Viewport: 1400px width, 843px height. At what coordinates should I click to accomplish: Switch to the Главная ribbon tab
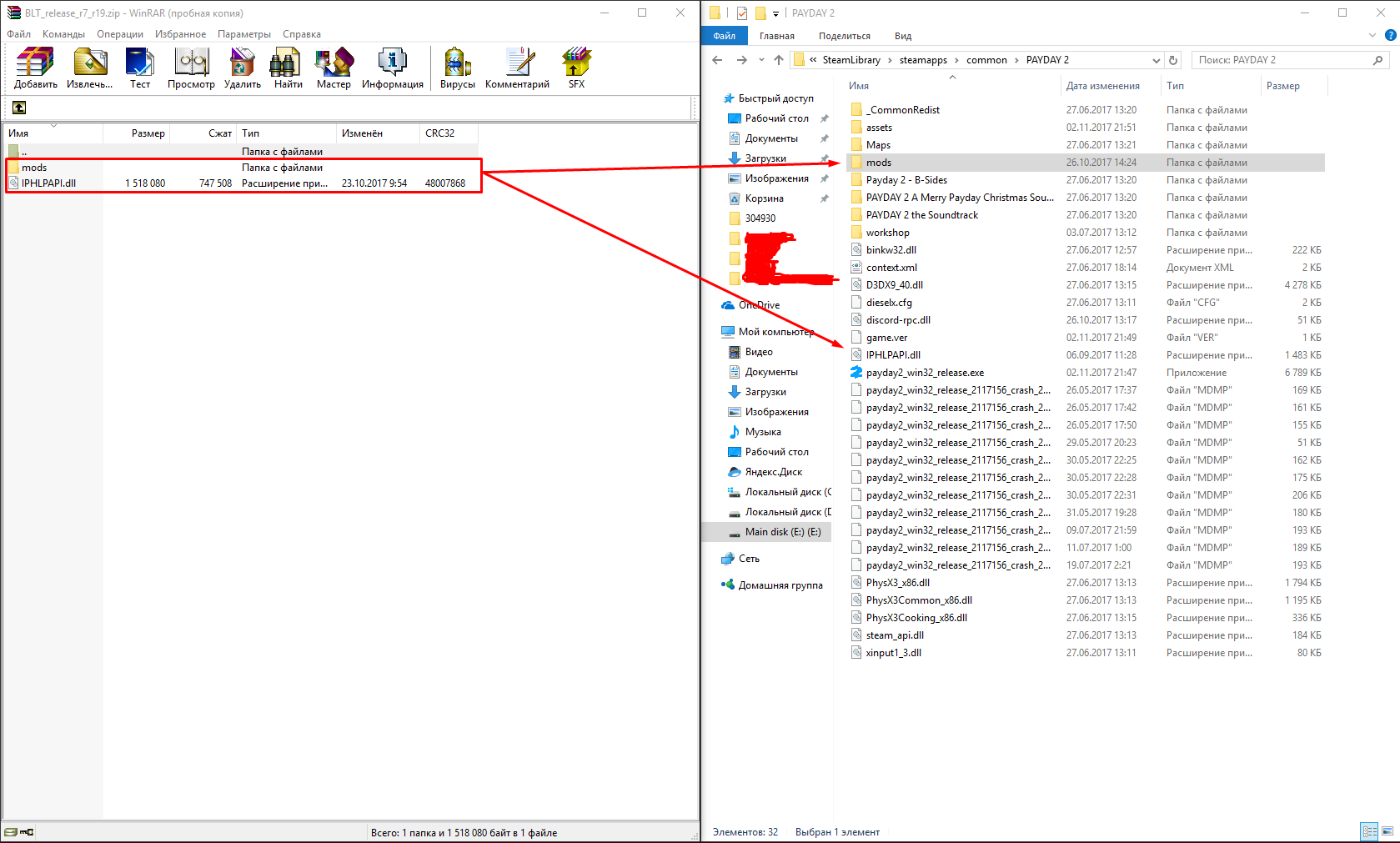click(777, 36)
